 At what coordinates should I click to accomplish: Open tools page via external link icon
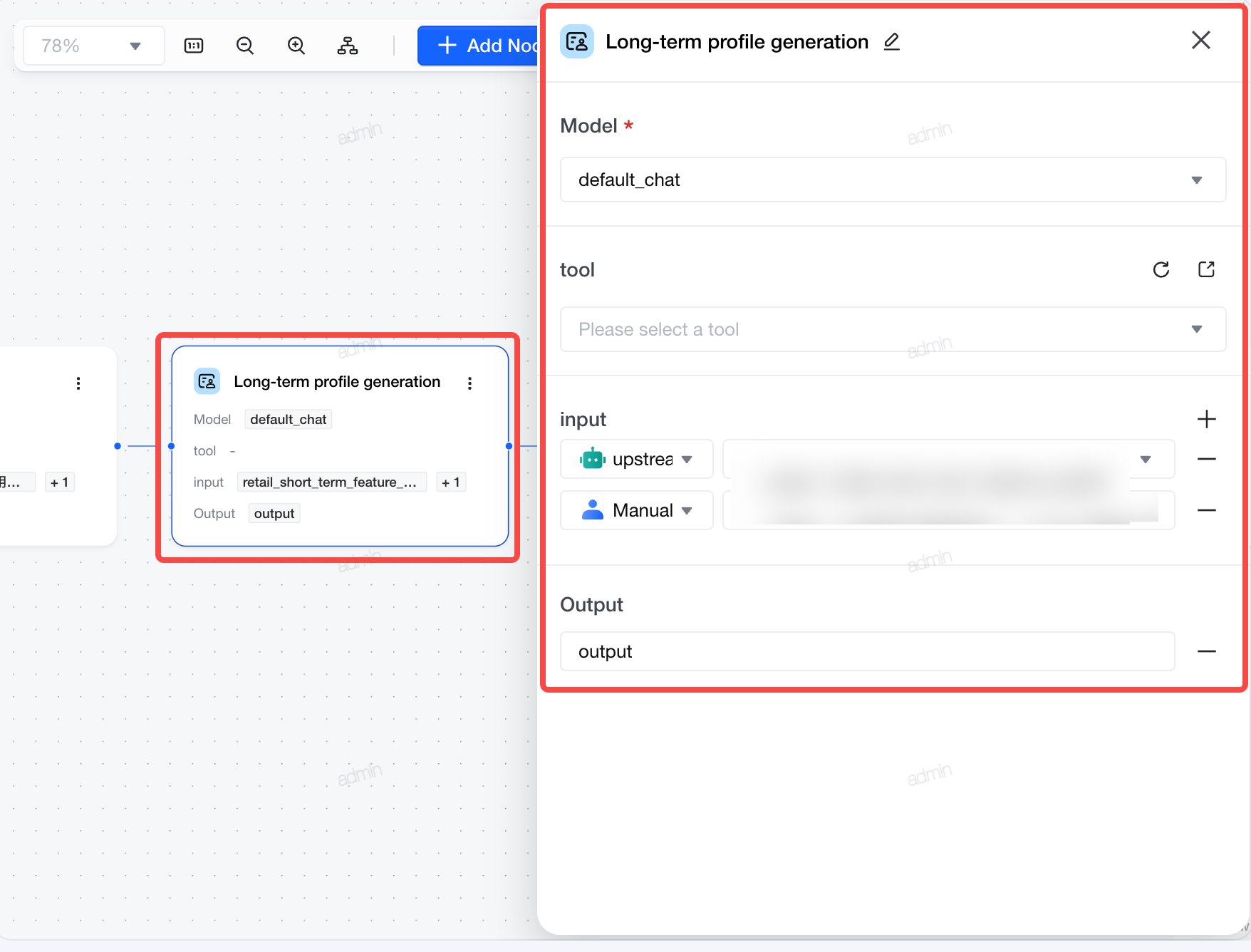1206,269
